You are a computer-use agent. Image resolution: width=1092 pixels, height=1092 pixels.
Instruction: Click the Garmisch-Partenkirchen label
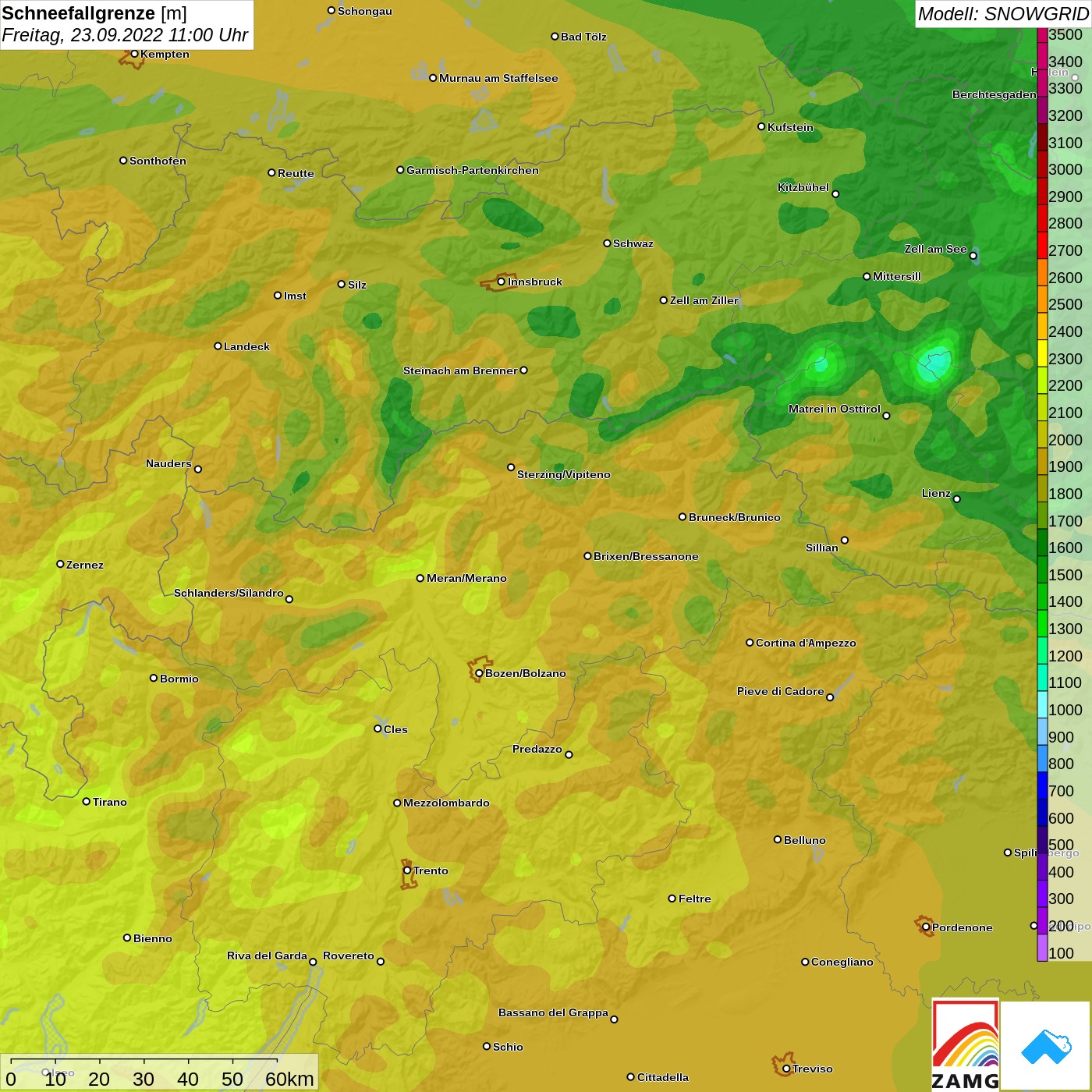pyautogui.click(x=473, y=170)
